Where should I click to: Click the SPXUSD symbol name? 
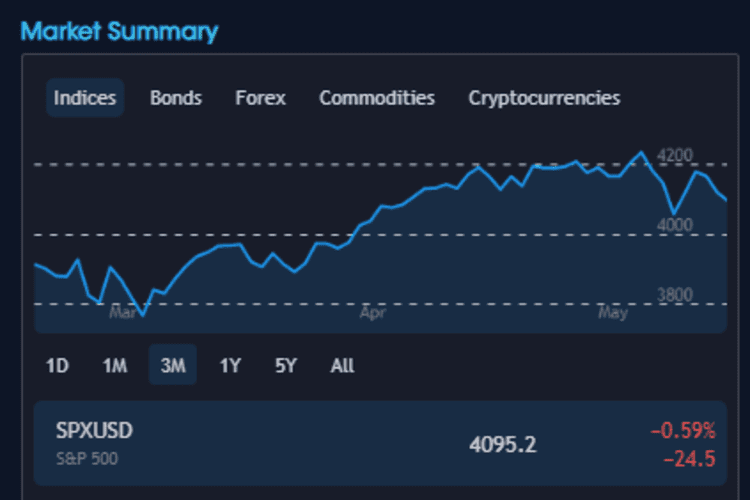click(x=95, y=431)
